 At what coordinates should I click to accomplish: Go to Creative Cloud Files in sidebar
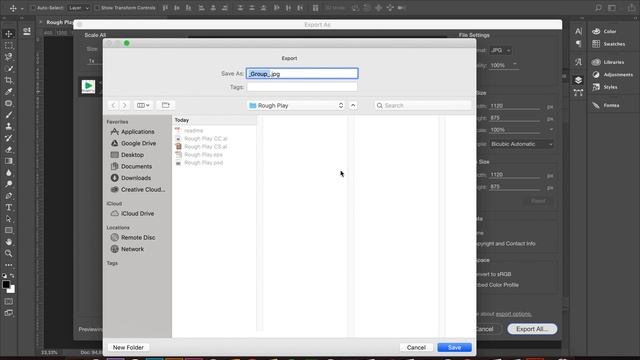(x=138, y=190)
